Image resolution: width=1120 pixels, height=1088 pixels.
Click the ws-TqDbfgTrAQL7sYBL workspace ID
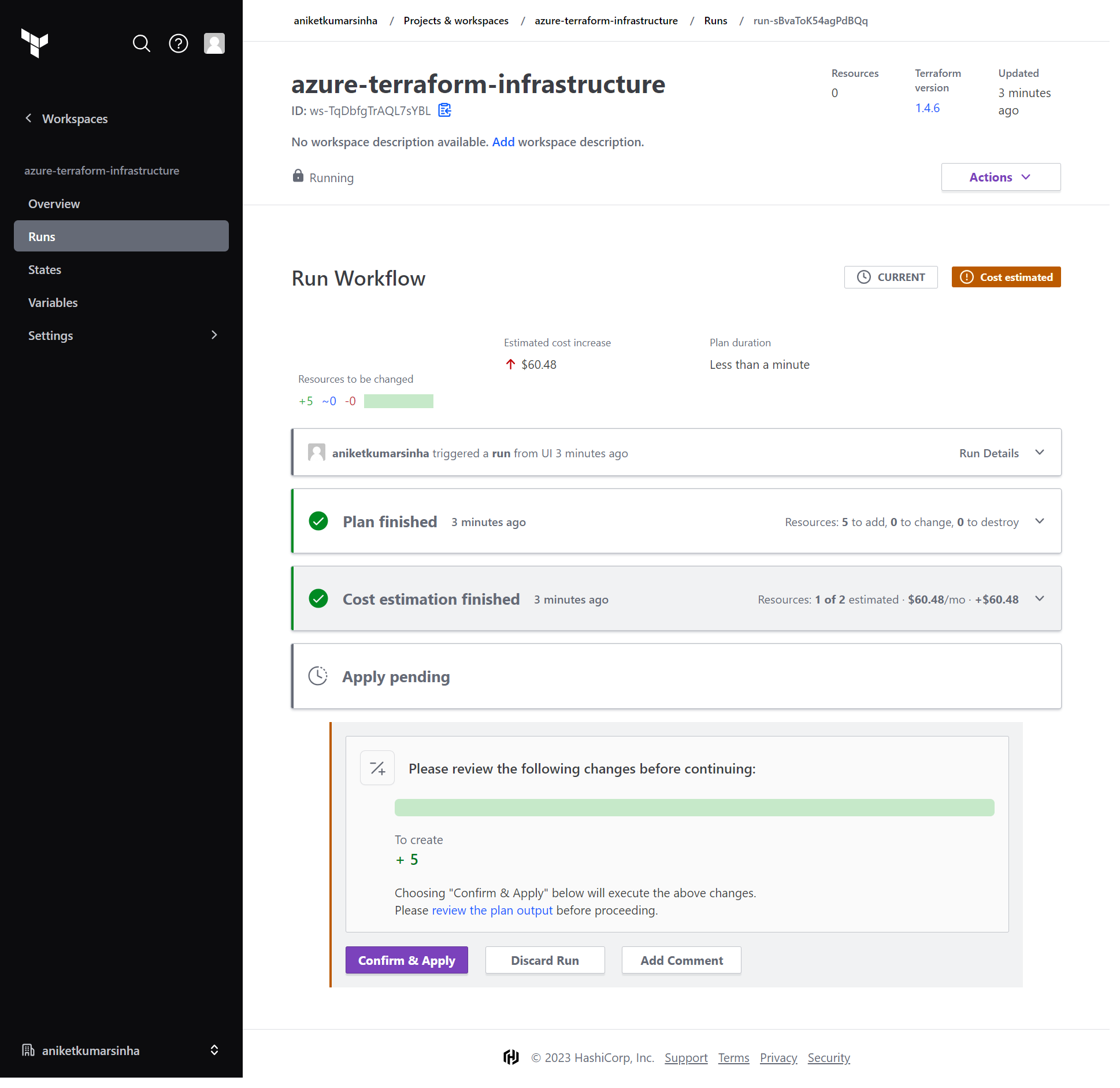tap(370, 110)
